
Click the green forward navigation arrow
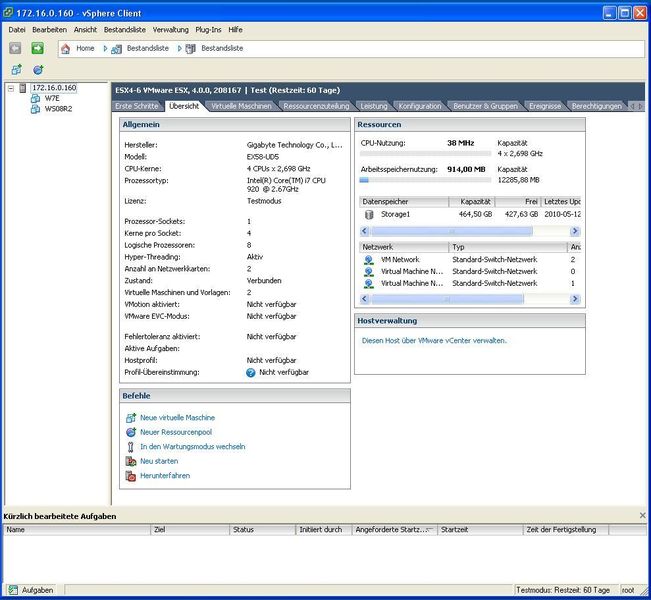pyautogui.click(x=37, y=48)
